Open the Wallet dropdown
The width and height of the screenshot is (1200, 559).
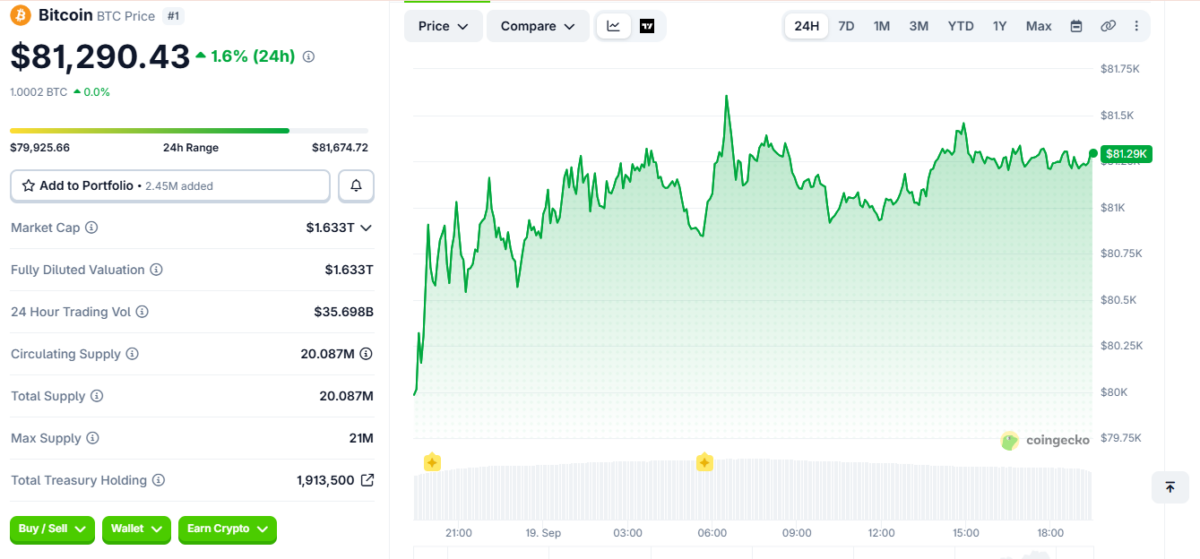(136, 529)
